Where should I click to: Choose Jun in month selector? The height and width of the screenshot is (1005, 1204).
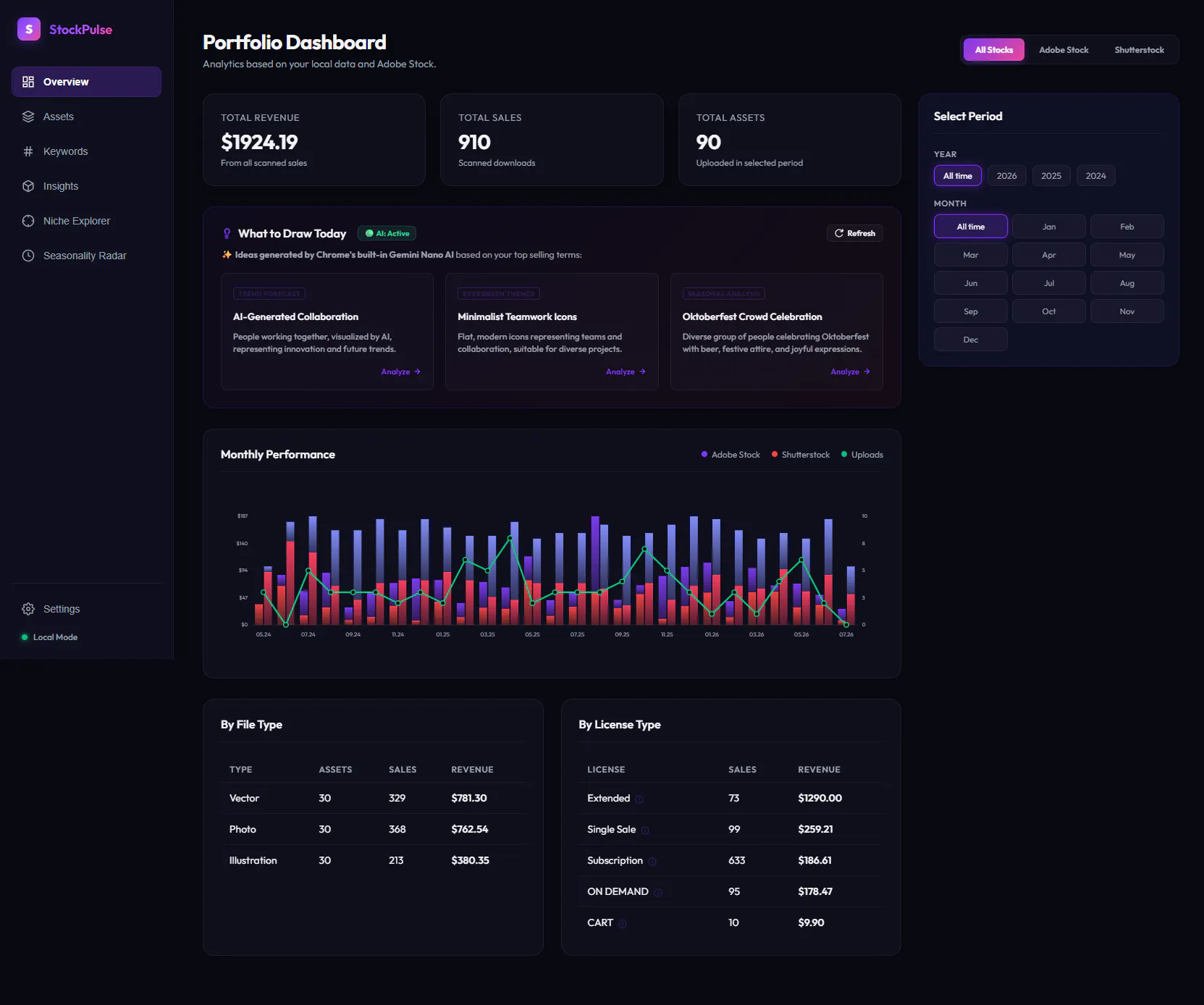pyautogui.click(x=970, y=283)
